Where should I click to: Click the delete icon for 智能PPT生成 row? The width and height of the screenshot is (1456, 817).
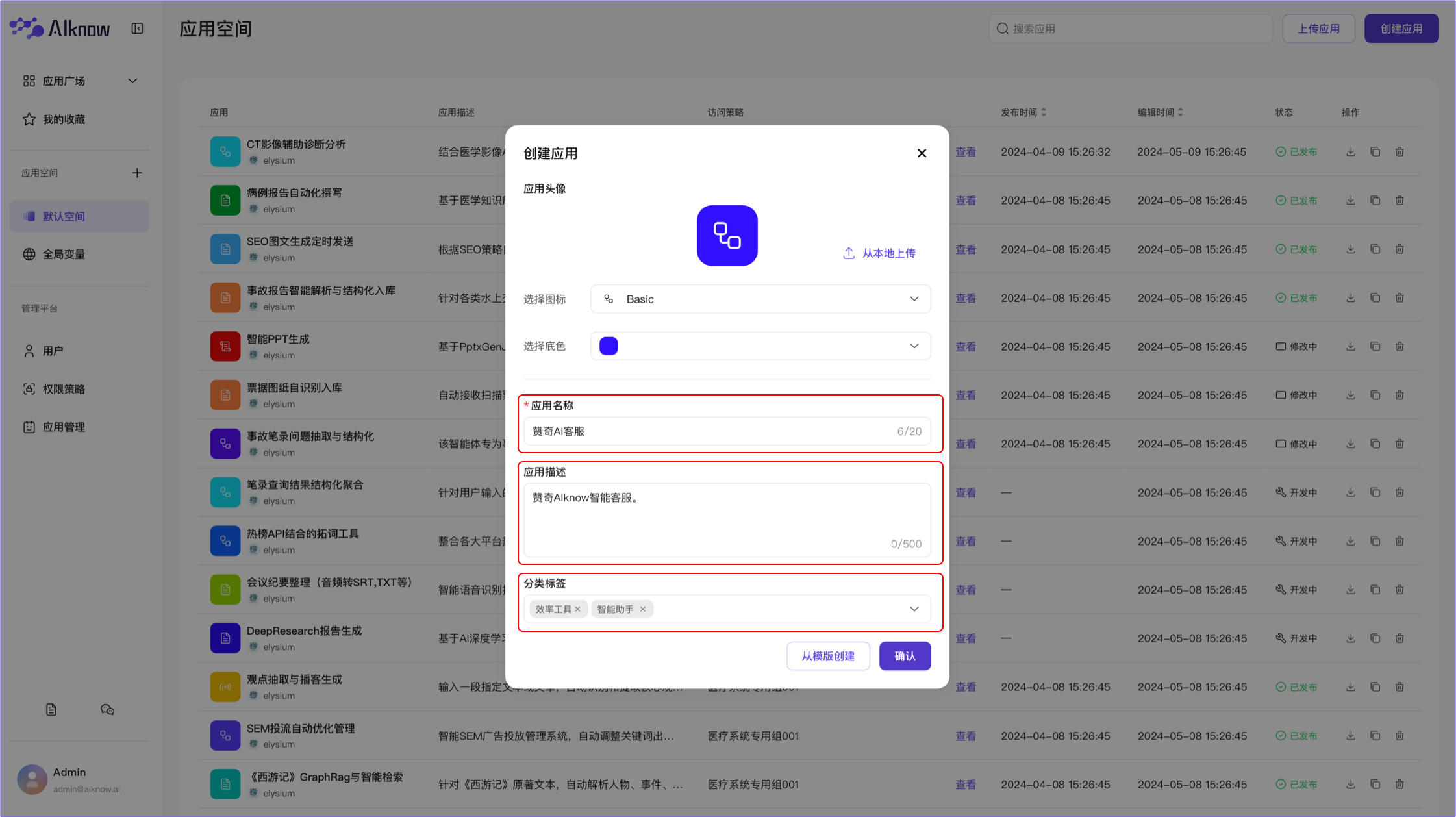coord(1400,346)
